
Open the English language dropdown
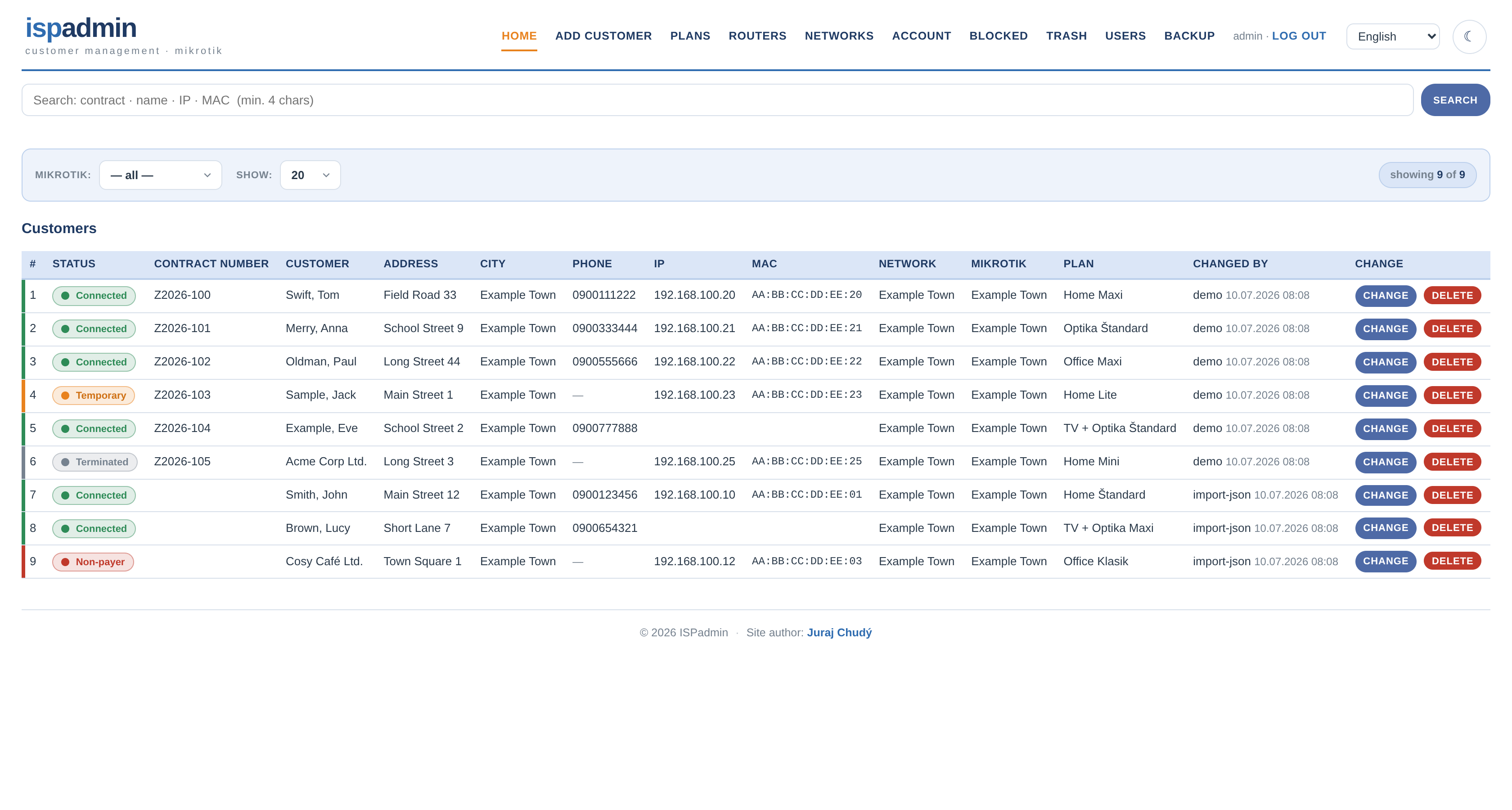[1393, 36]
